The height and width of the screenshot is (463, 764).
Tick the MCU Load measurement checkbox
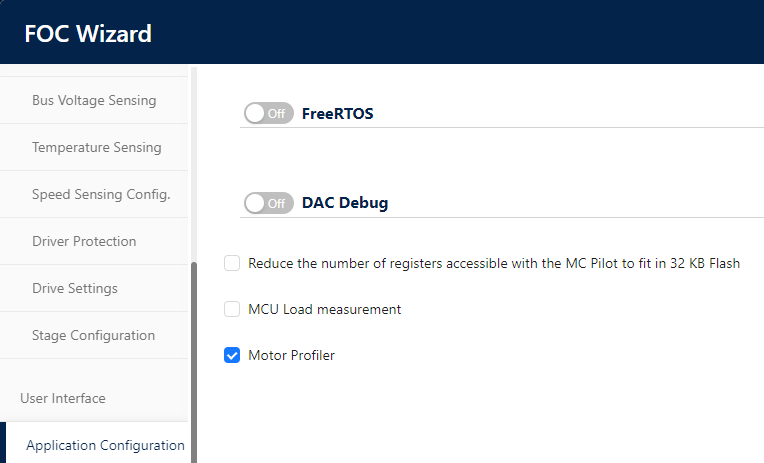pos(232,309)
